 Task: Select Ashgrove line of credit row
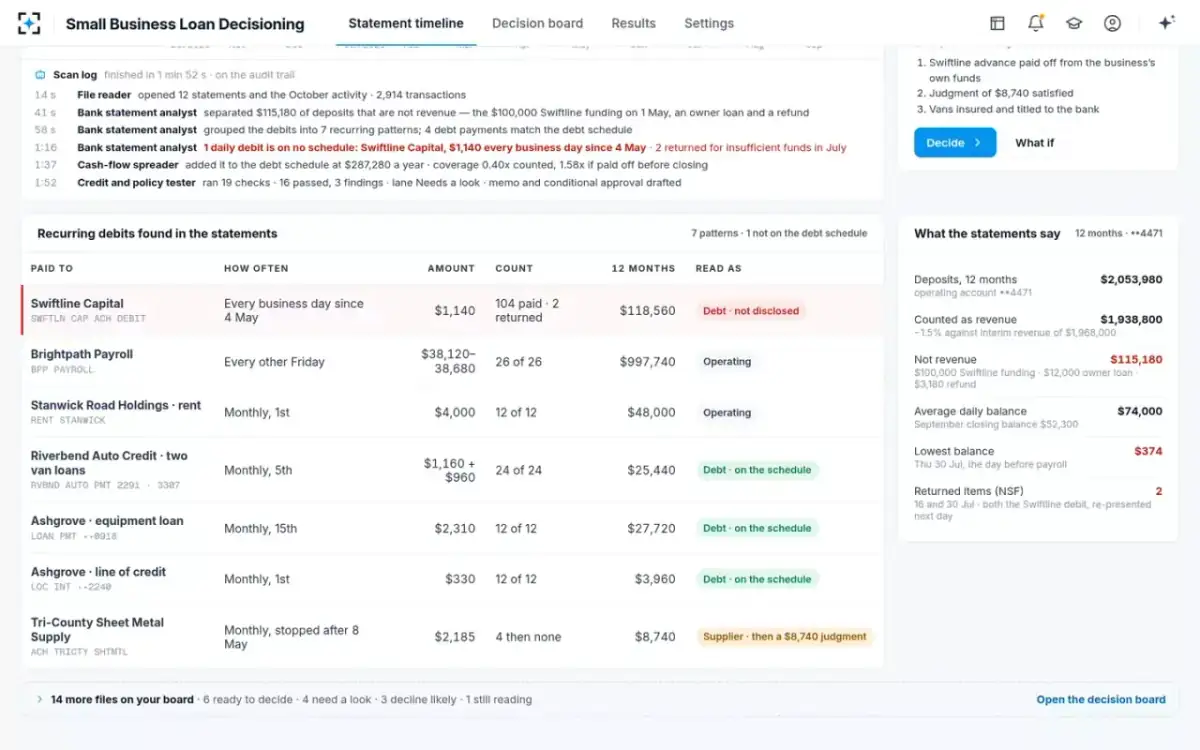point(452,579)
